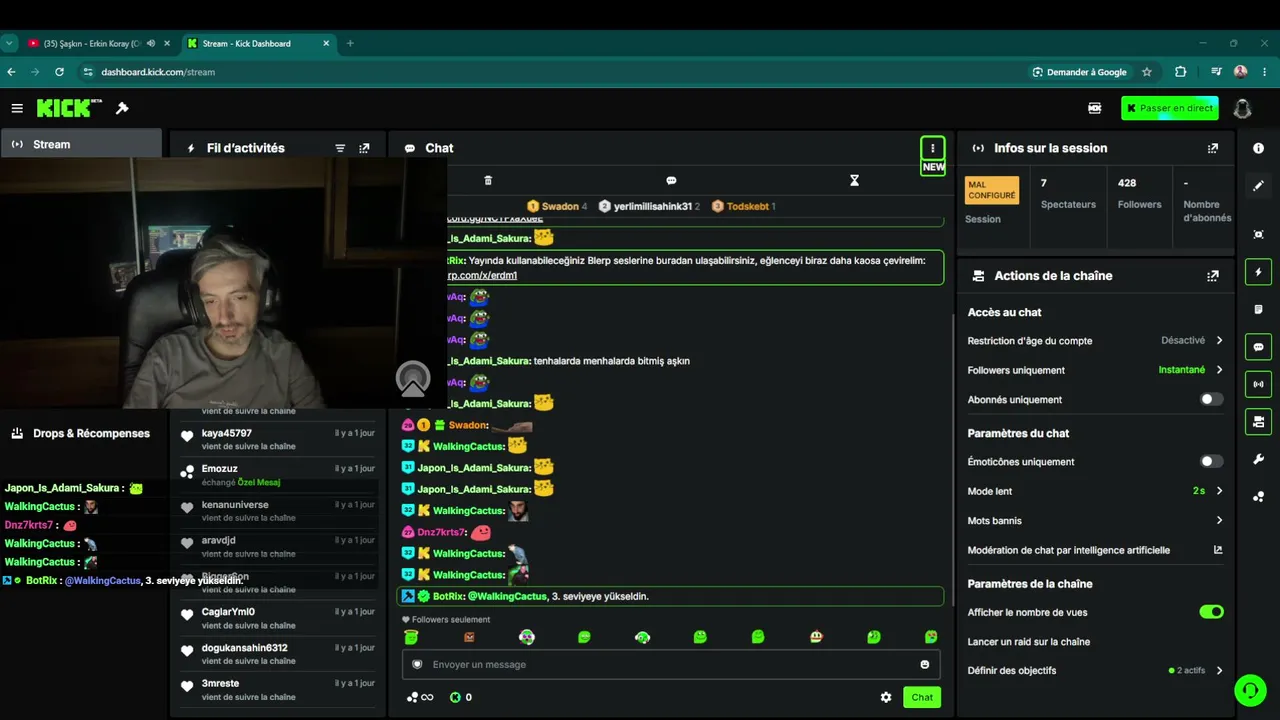Click the document notes icon in right sidebar
This screenshot has width=1280, height=720.
1258,309
